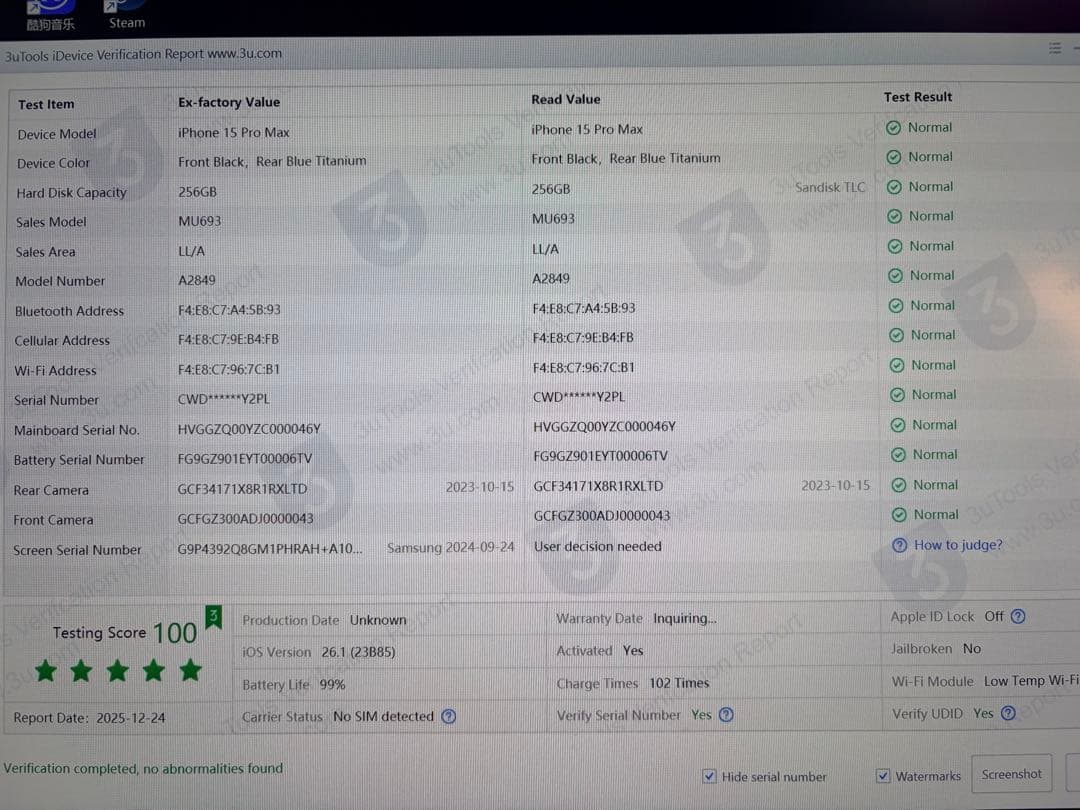Click the Normal check icon for Front Camera
The image size is (1080, 810).
(x=899, y=515)
